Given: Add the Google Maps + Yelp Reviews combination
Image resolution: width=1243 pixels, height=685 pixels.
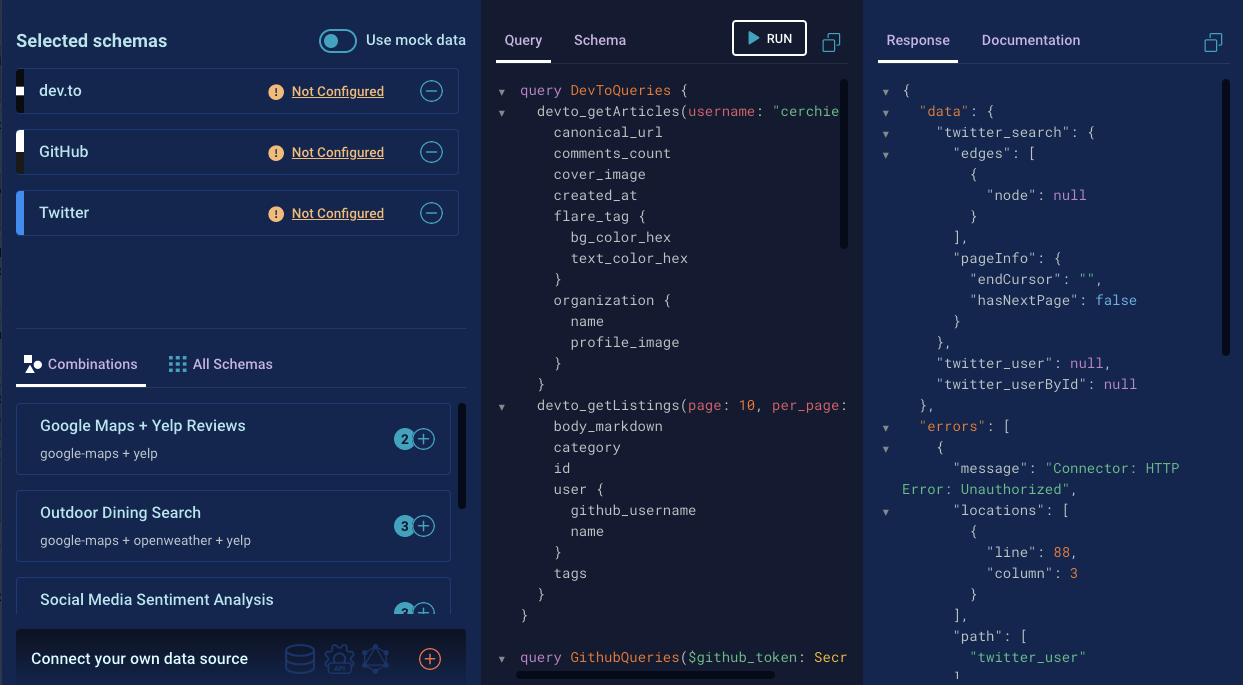Looking at the screenshot, I should point(424,439).
